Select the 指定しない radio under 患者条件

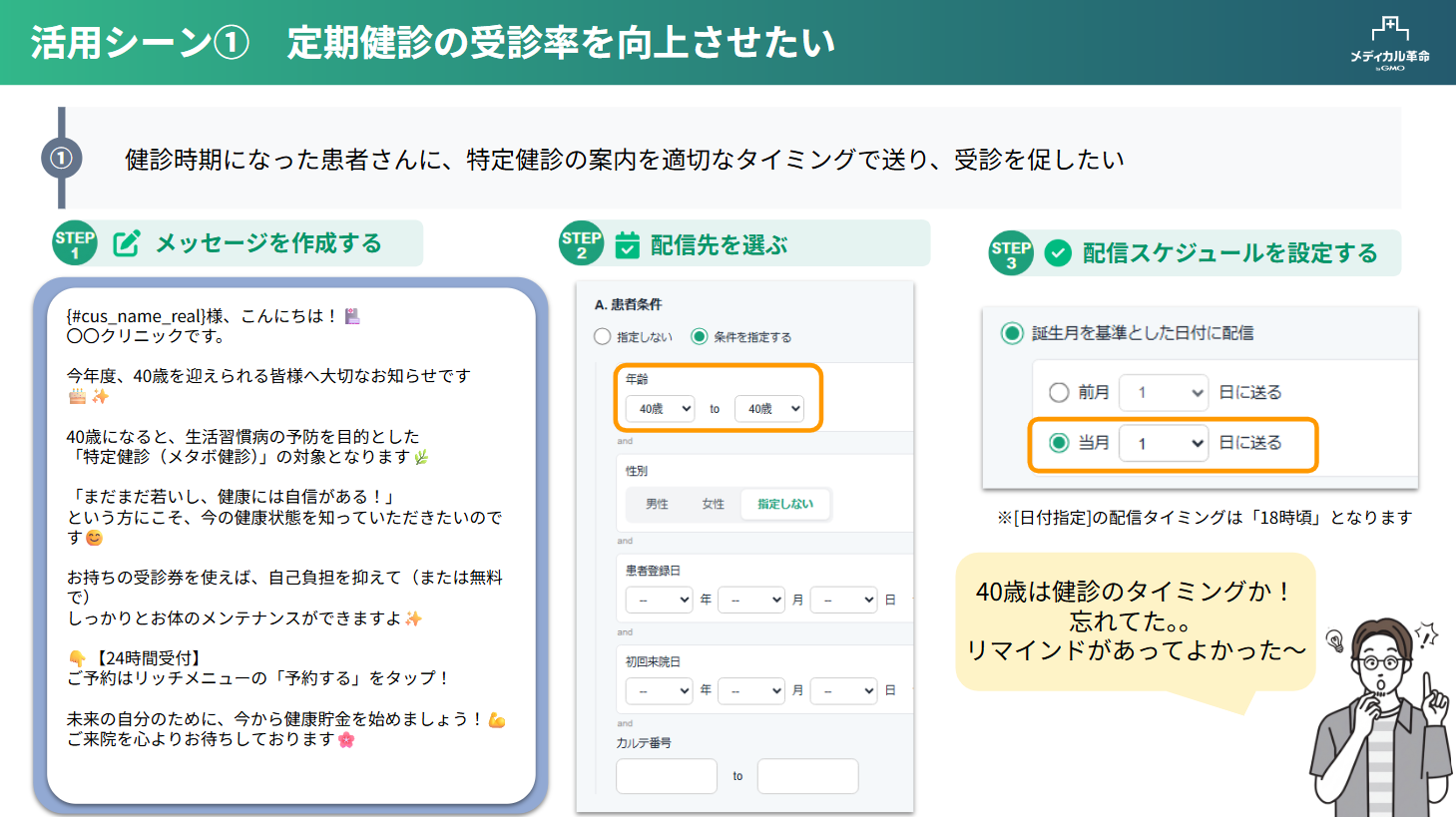coord(602,337)
